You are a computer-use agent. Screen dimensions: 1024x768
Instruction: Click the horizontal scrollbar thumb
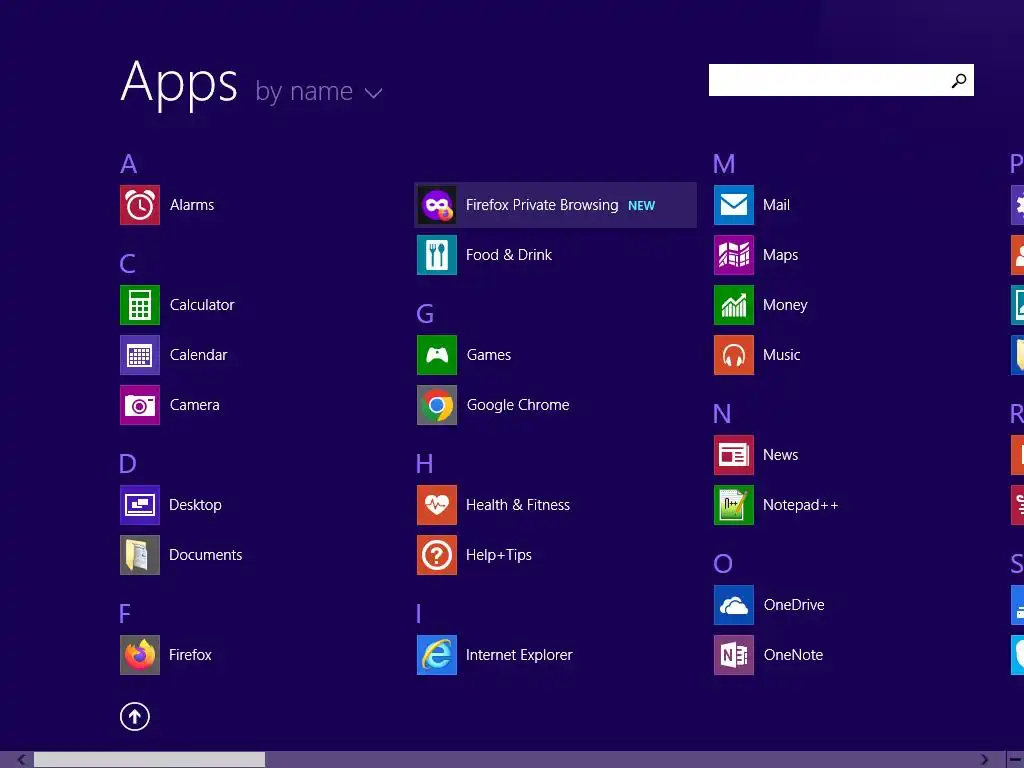tap(150, 760)
